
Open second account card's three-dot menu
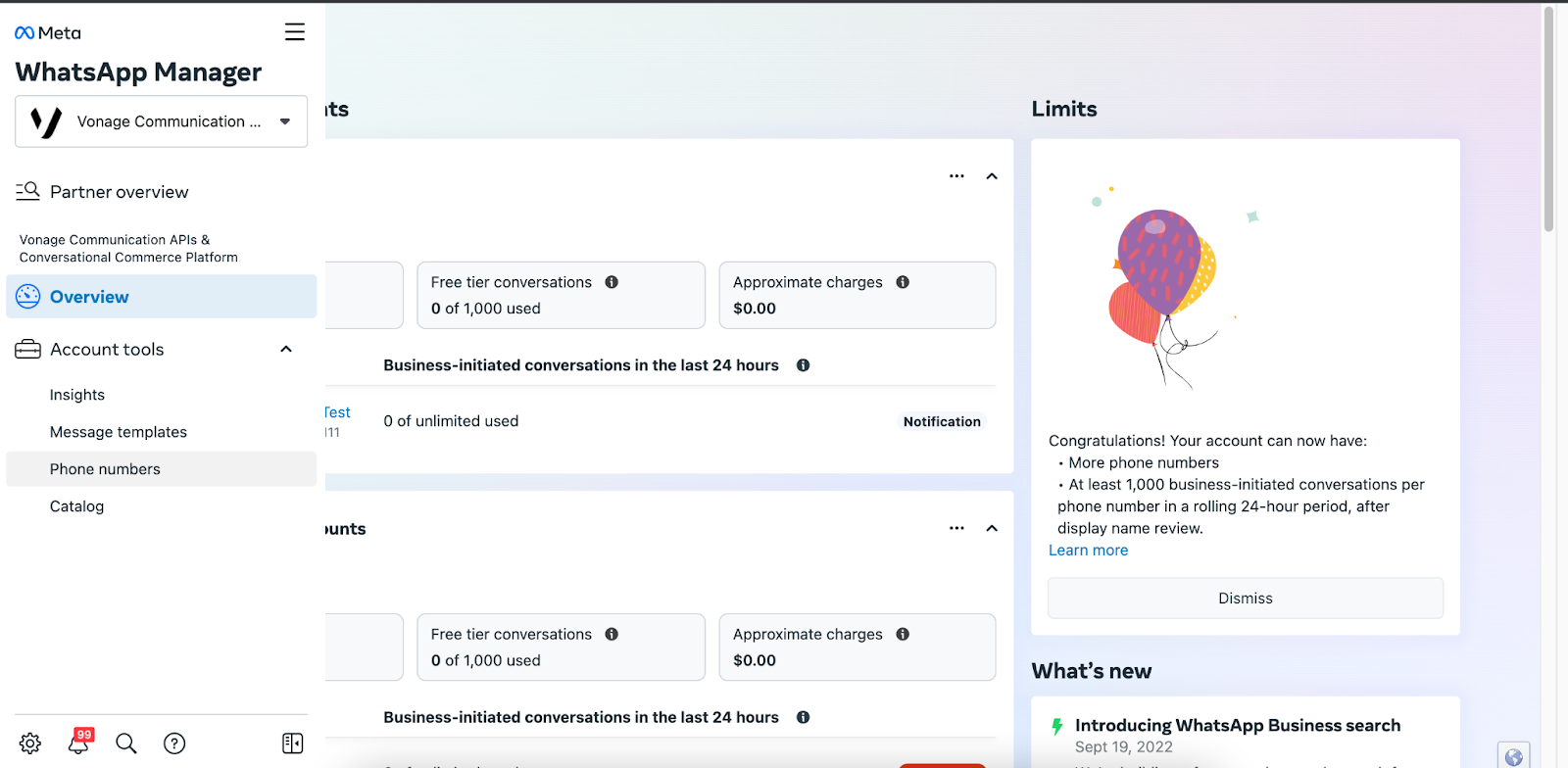[956, 528]
